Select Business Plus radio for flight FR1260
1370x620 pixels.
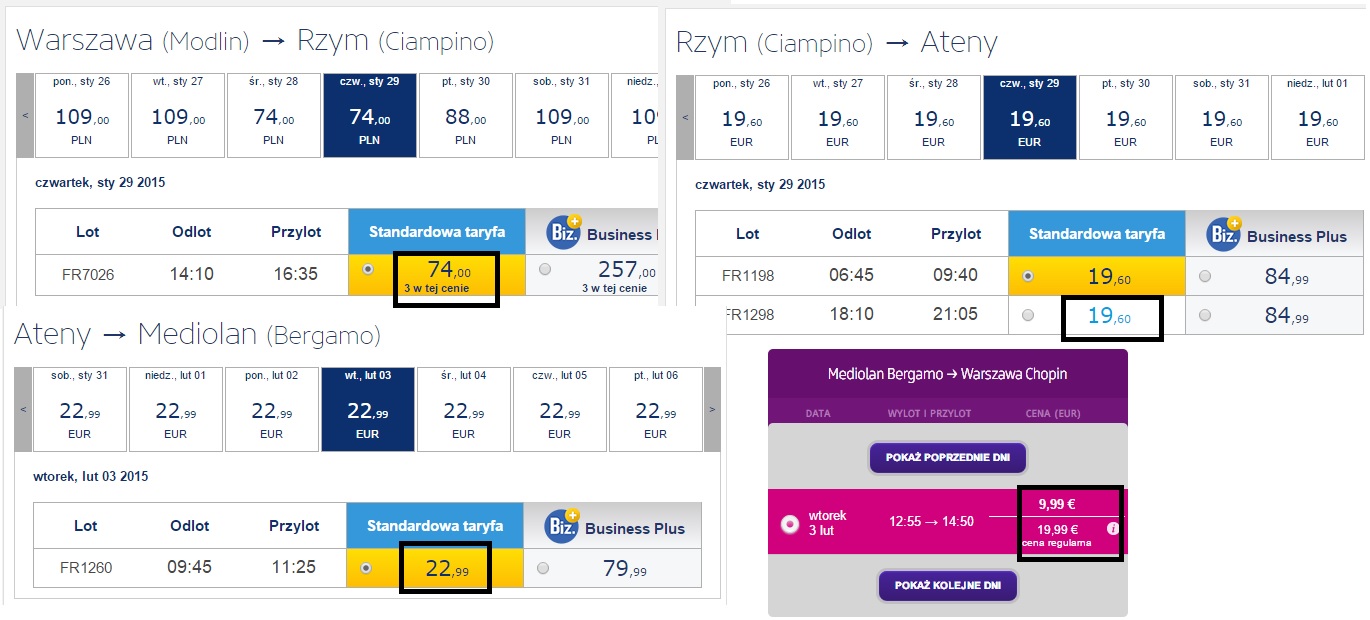(x=543, y=568)
